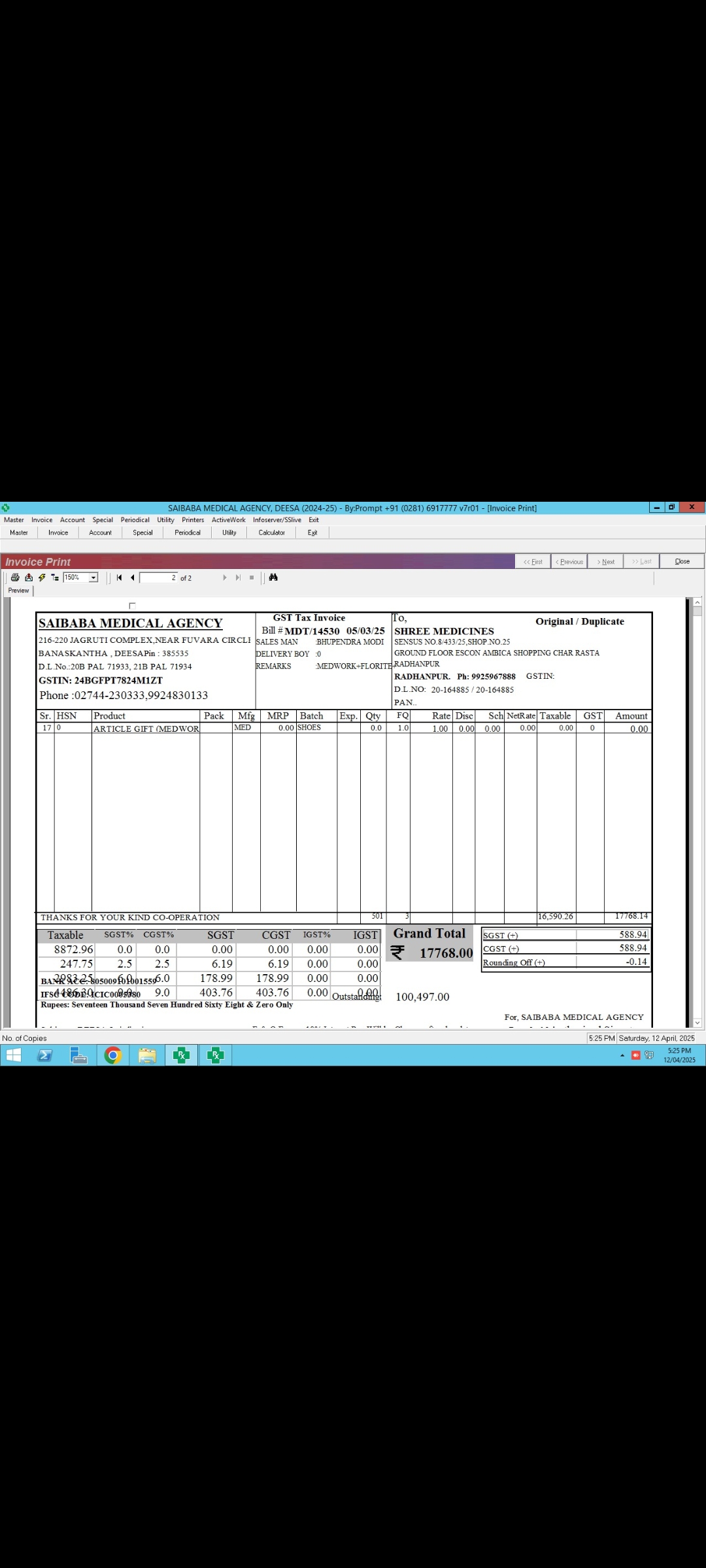Open PowerShell from the taskbar
This screenshot has width=706, height=1568.
pyautogui.click(x=45, y=1055)
